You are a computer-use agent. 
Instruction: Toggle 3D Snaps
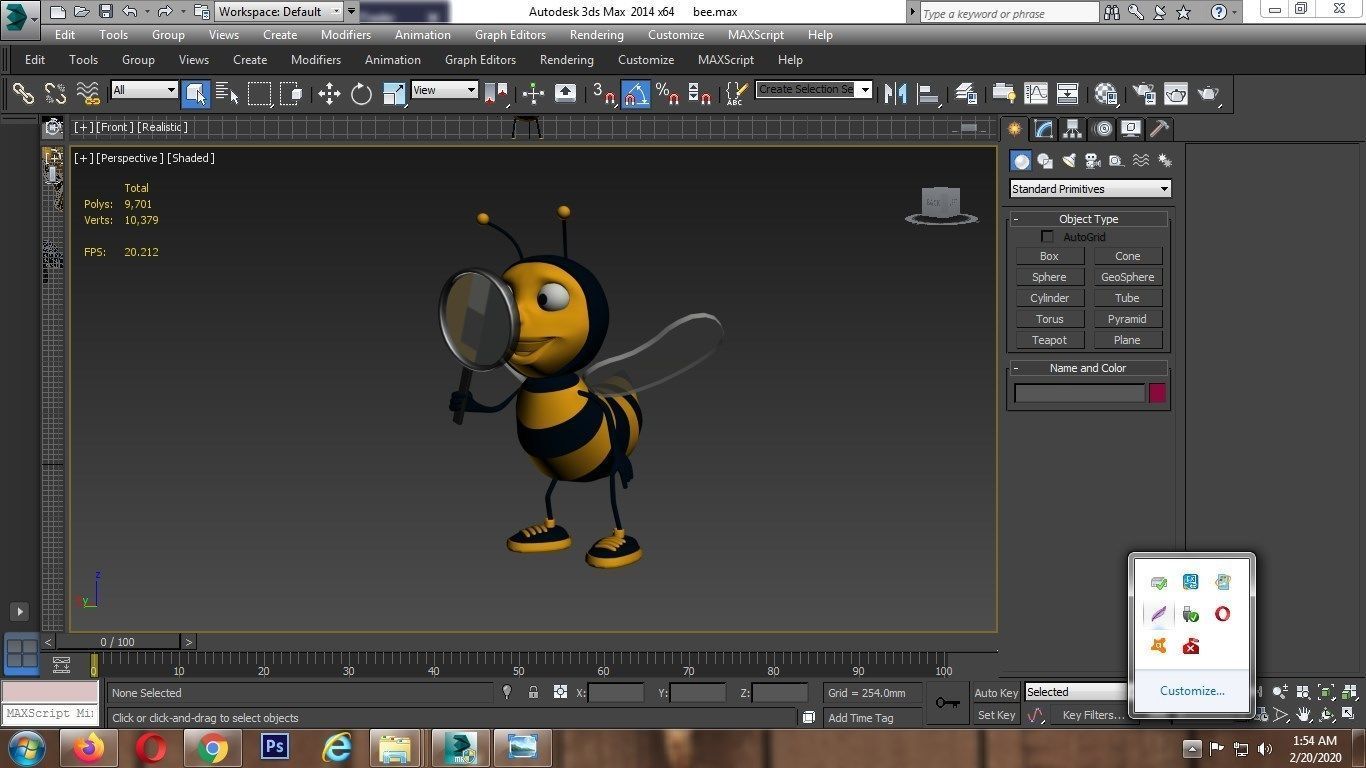tap(603, 94)
